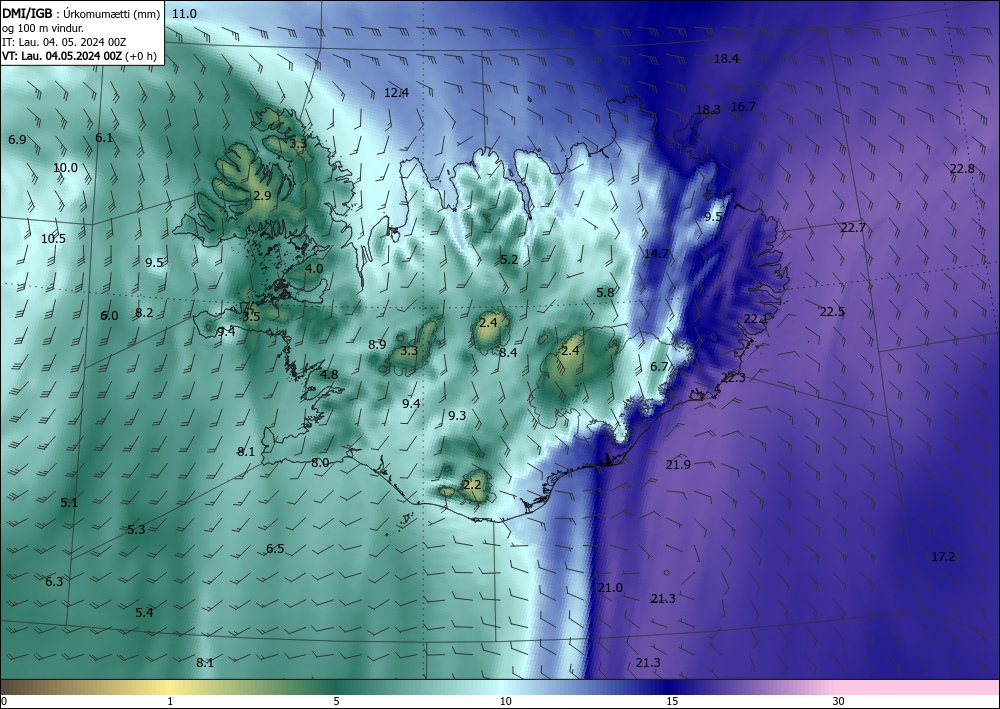This screenshot has width=1000, height=709.
Task: Select the 5.8 value label
Action: point(605,292)
